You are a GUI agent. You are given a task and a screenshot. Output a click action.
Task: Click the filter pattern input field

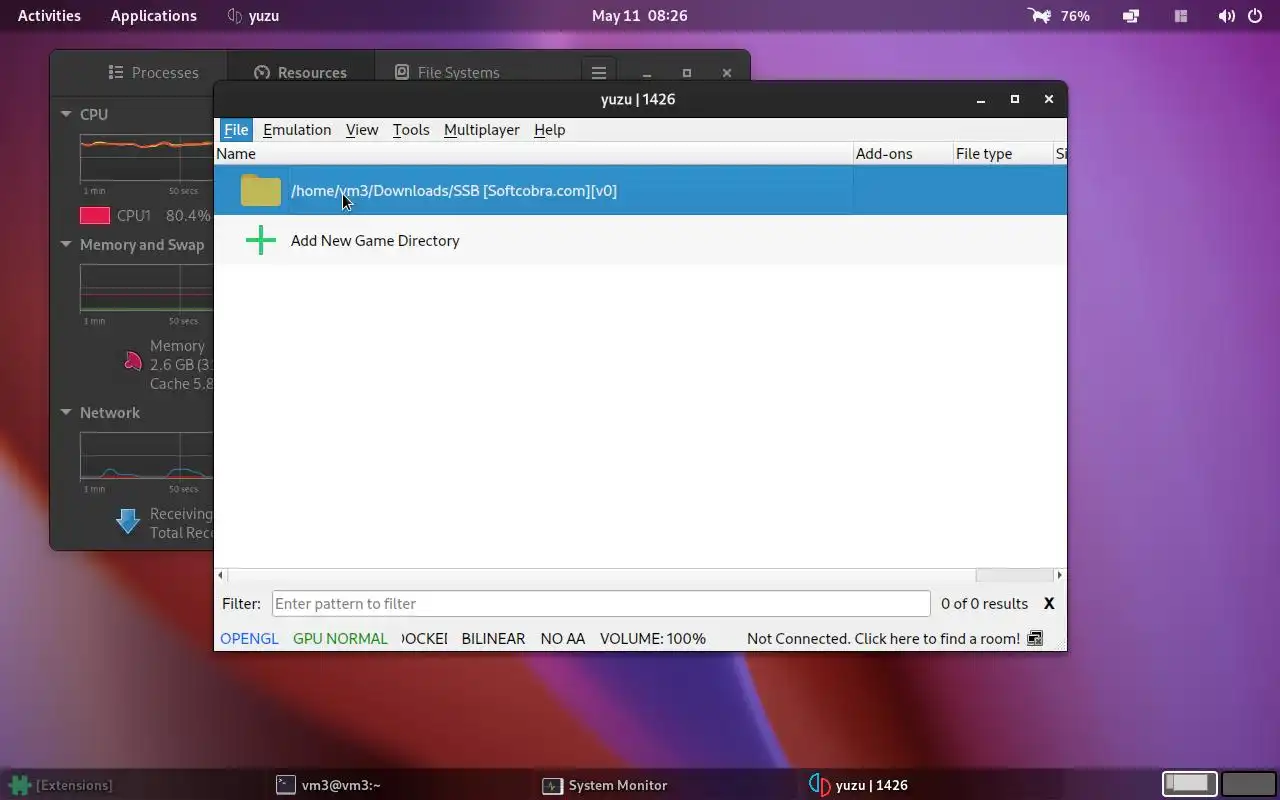[x=601, y=603]
